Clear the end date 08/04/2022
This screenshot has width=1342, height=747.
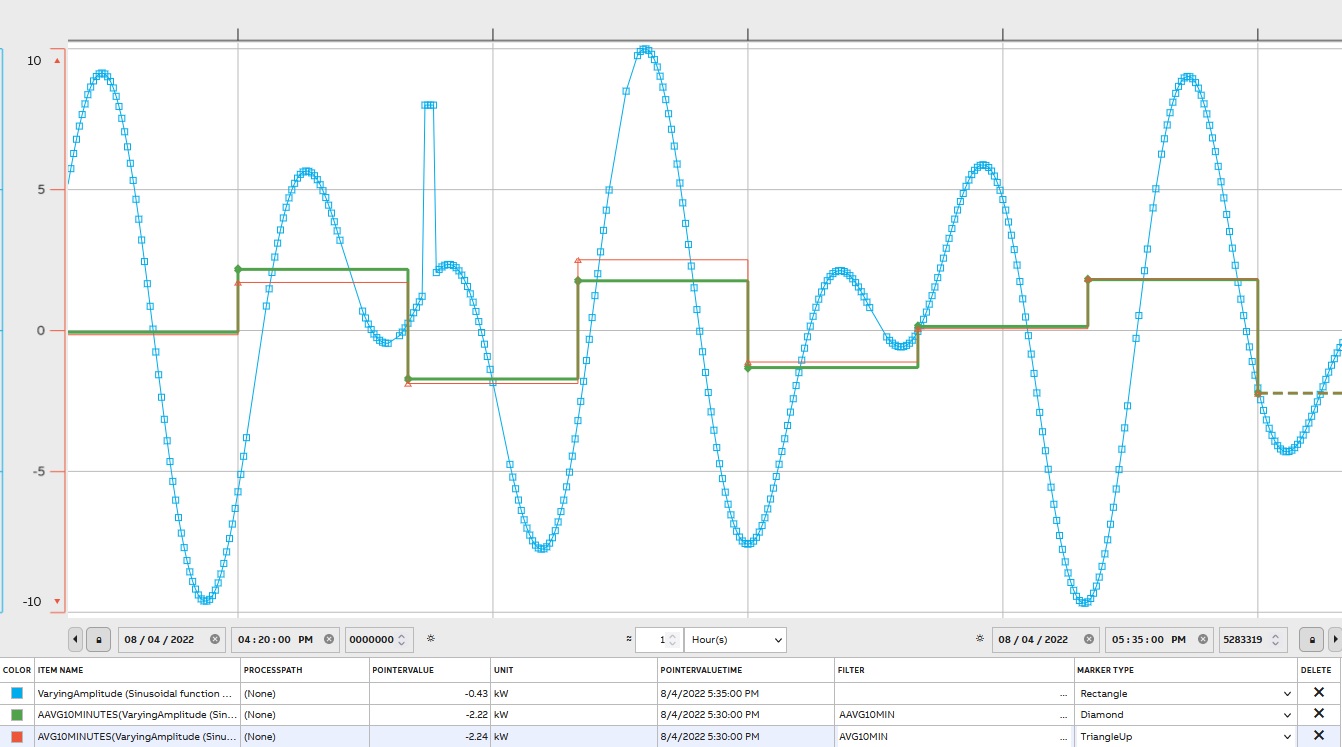(1089, 639)
